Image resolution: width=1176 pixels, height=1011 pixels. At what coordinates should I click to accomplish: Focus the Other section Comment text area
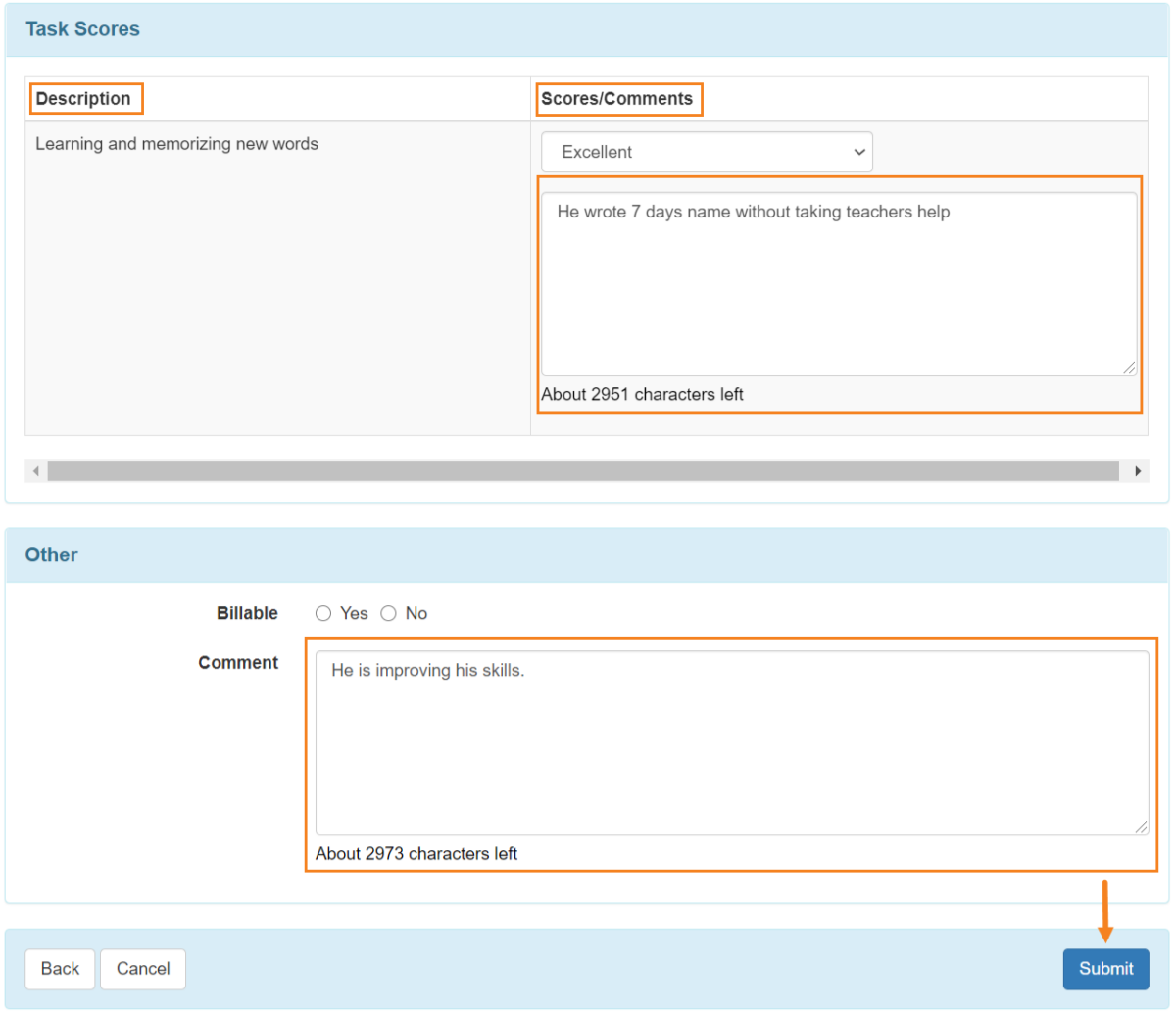pyautogui.click(x=731, y=743)
